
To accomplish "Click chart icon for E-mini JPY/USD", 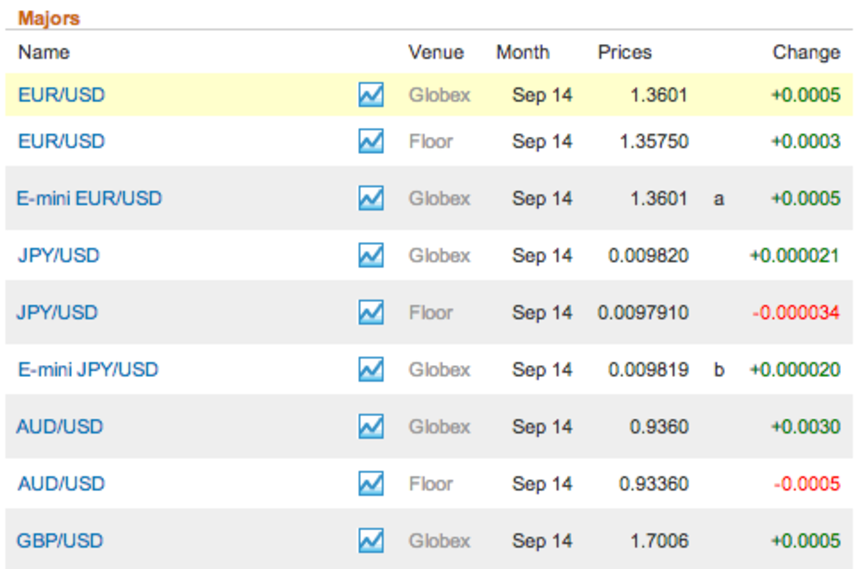I will pyautogui.click(x=371, y=369).
